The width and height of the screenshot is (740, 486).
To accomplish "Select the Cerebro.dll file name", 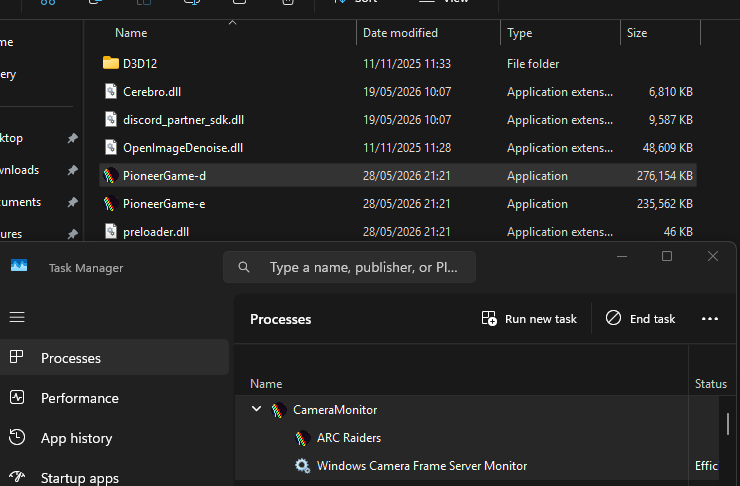I will click(x=152, y=92).
